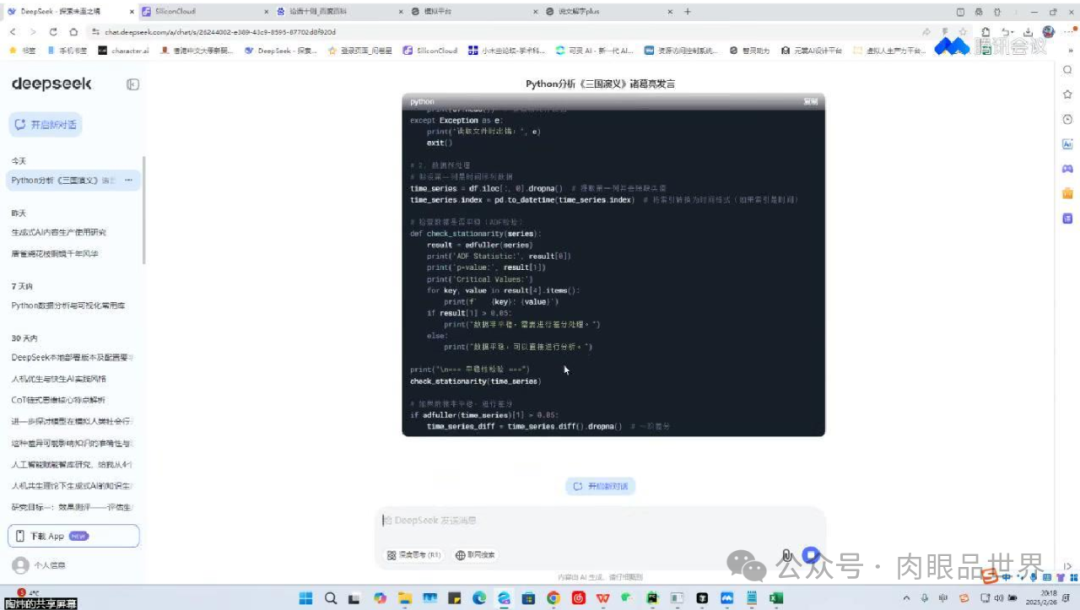Image resolution: width=1080 pixels, height=610 pixels.
Task: Go forward in browser history
Action: tap(32, 32)
